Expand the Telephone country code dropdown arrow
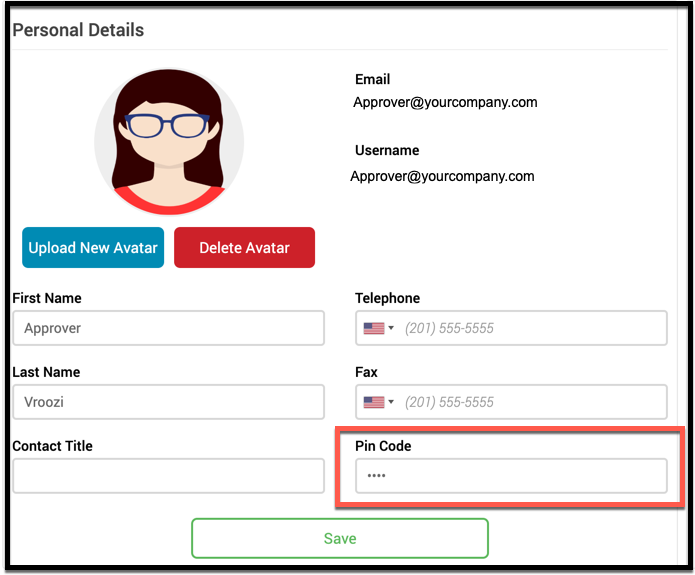This screenshot has width=695, height=575. point(391,328)
